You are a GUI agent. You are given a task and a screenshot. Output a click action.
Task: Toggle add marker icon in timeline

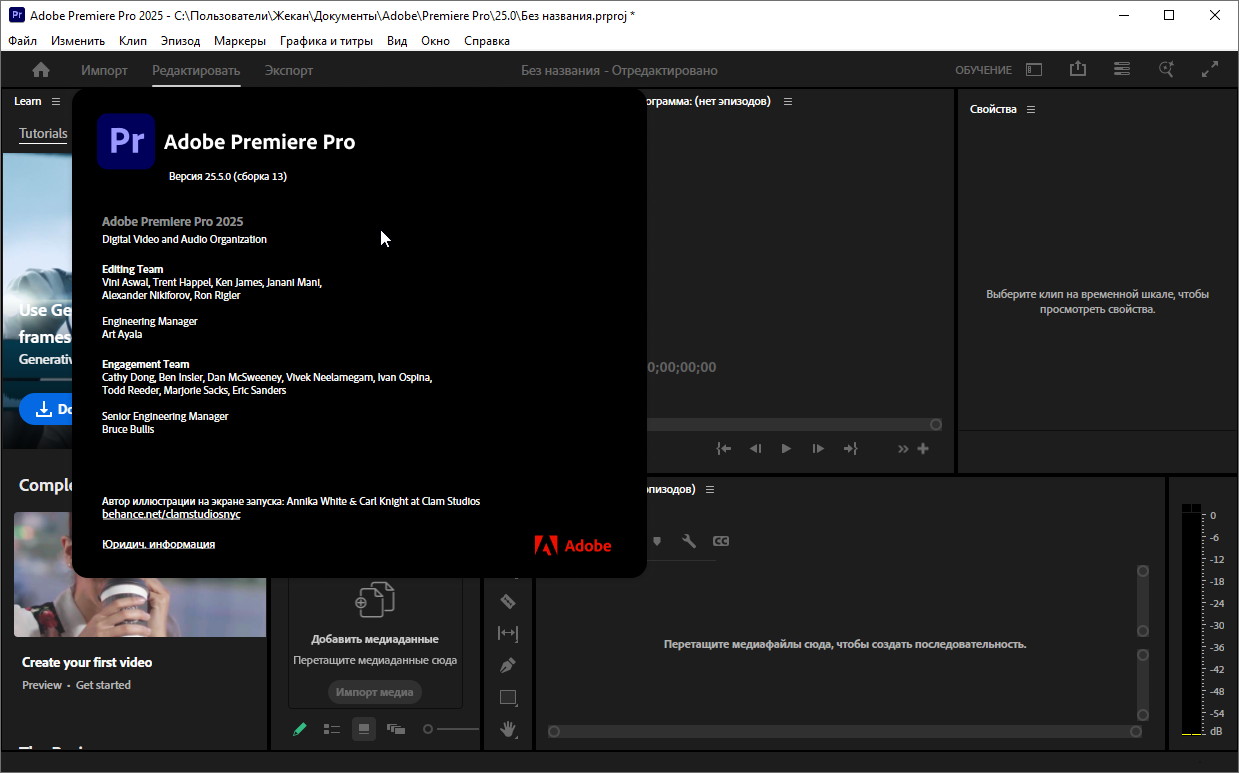657,541
